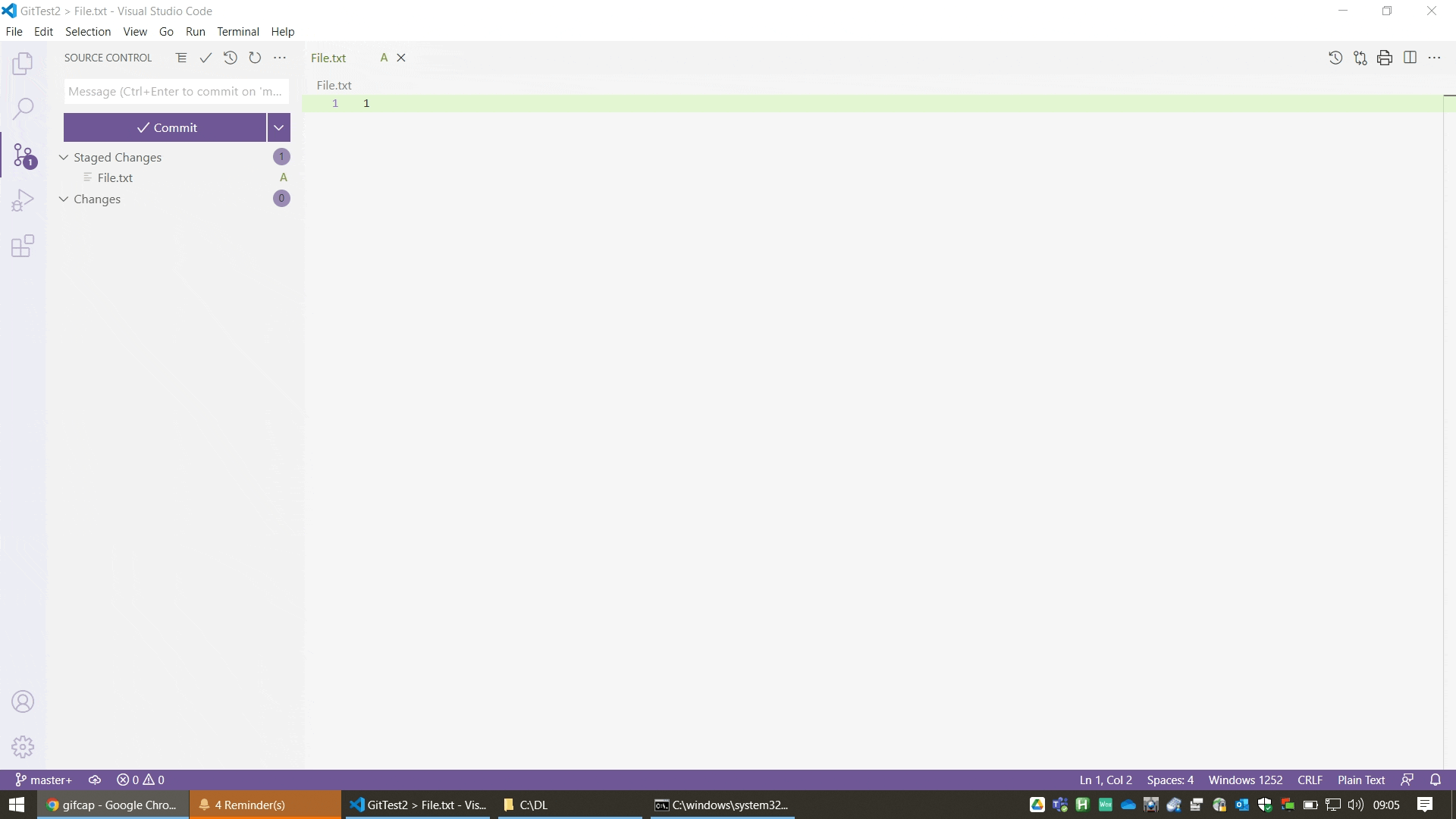Click the commit checkmark icon in header
Viewport: 1456px width, 819px height.
click(x=206, y=58)
